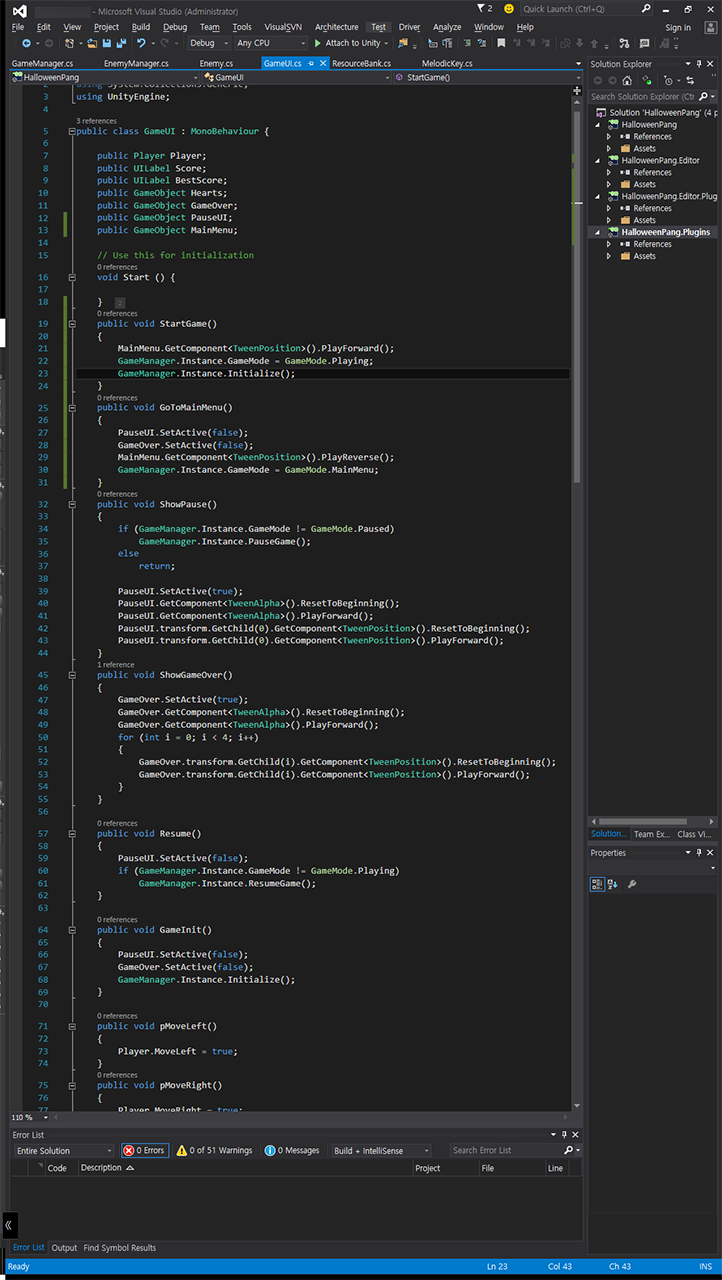This screenshot has height=1280, width=722.
Task: Click the feedback smiley icon in title bar
Action: coord(509,9)
